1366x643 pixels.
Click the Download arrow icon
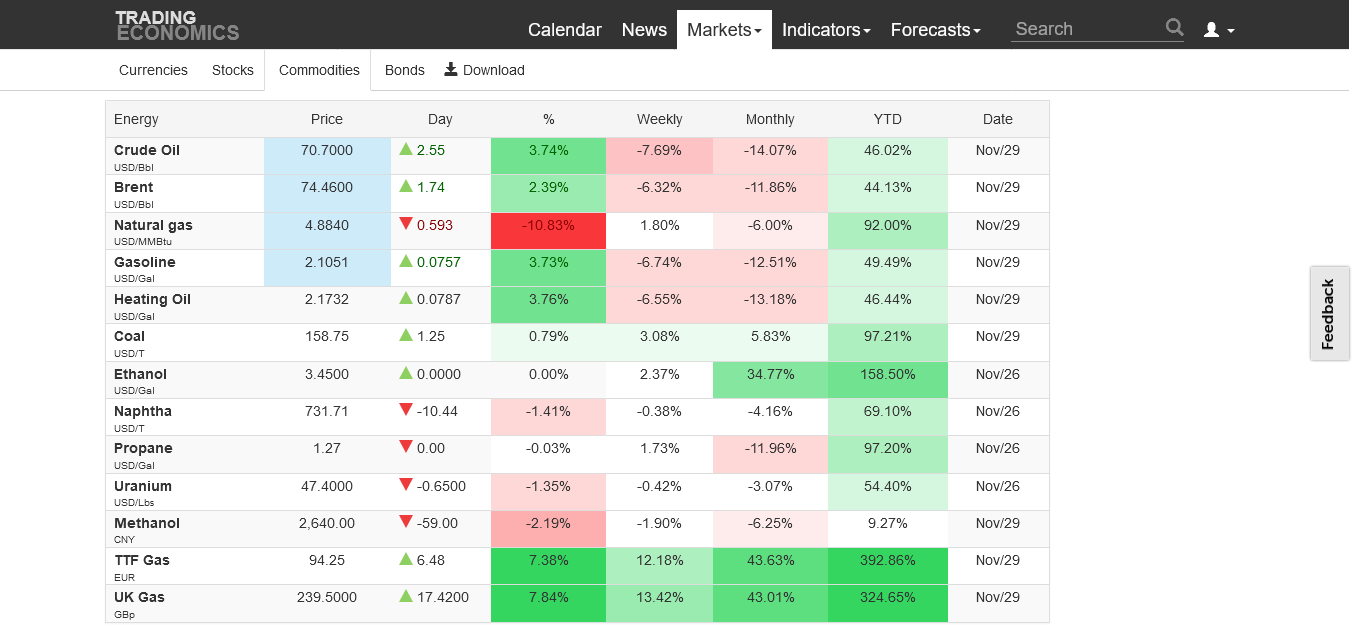click(x=451, y=69)
